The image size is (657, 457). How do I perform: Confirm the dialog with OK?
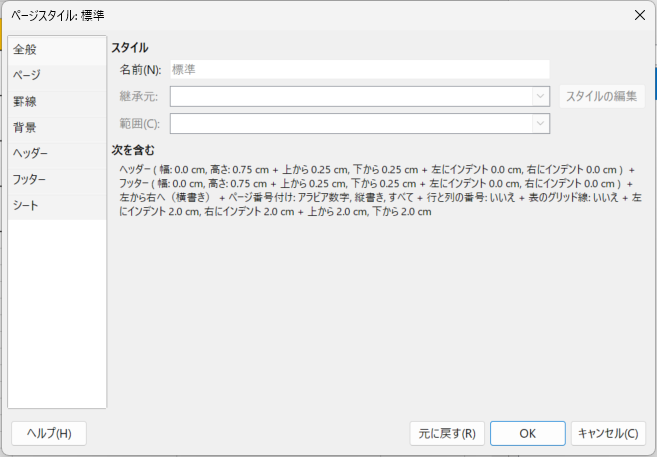527,433
